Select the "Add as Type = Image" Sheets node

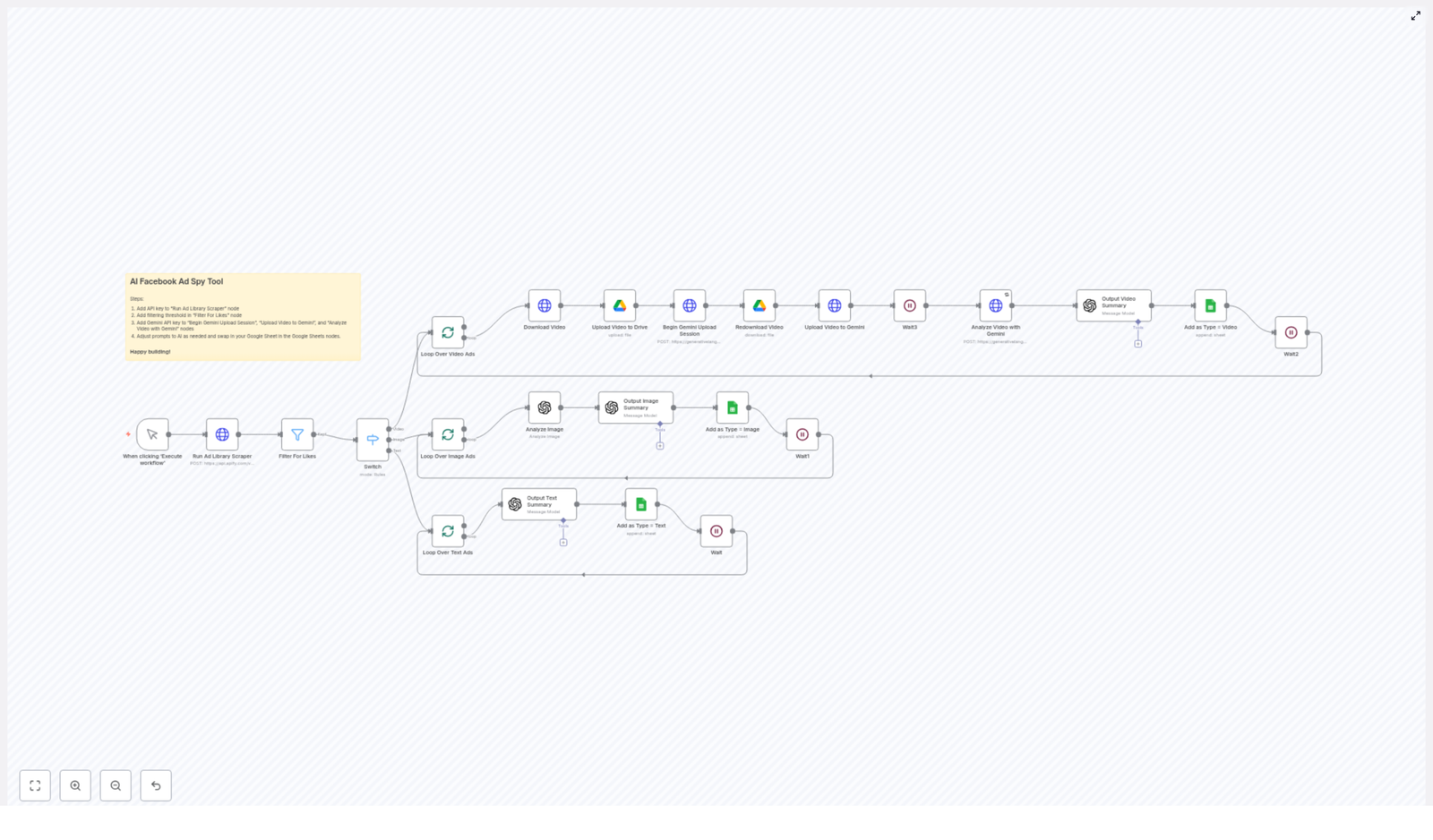coord(732,408)
